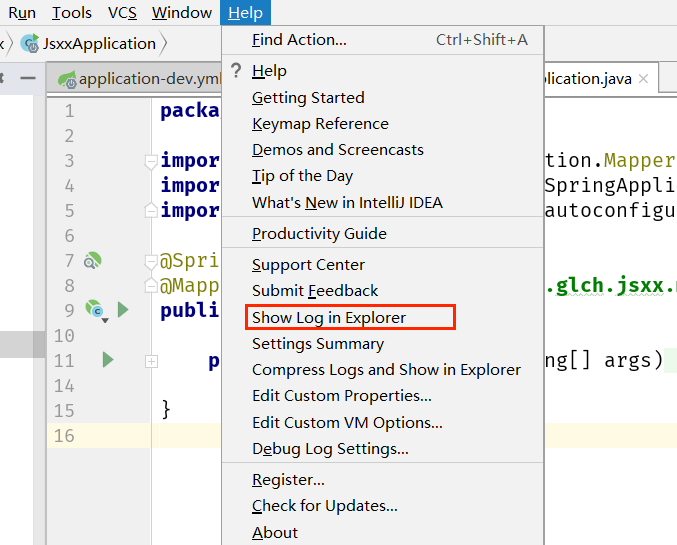Switch to application-dev.yml tab
The width and height of the screenshot is (677, 545).
tap(135, 79)
